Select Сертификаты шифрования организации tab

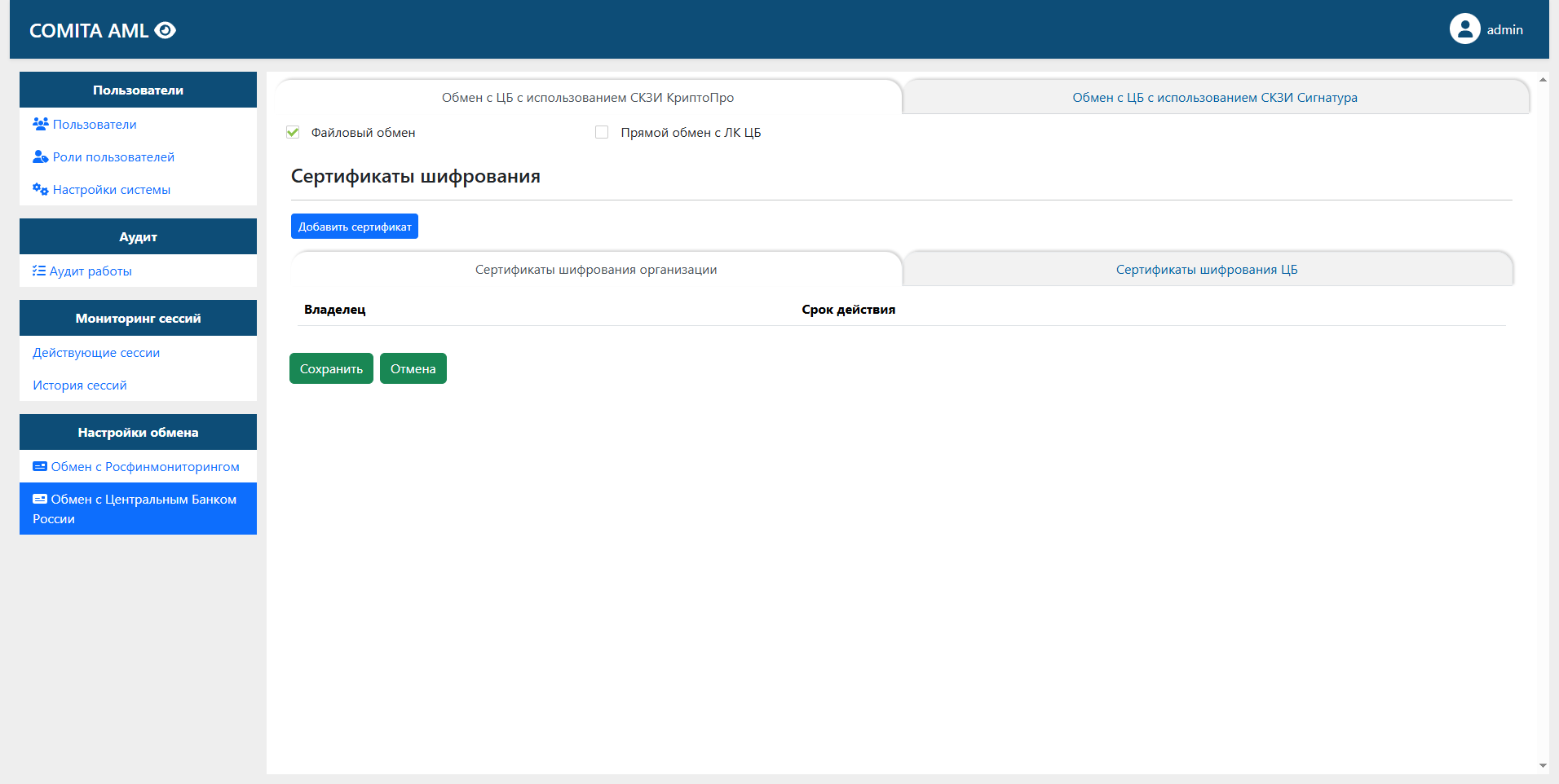tap(595, 270)
